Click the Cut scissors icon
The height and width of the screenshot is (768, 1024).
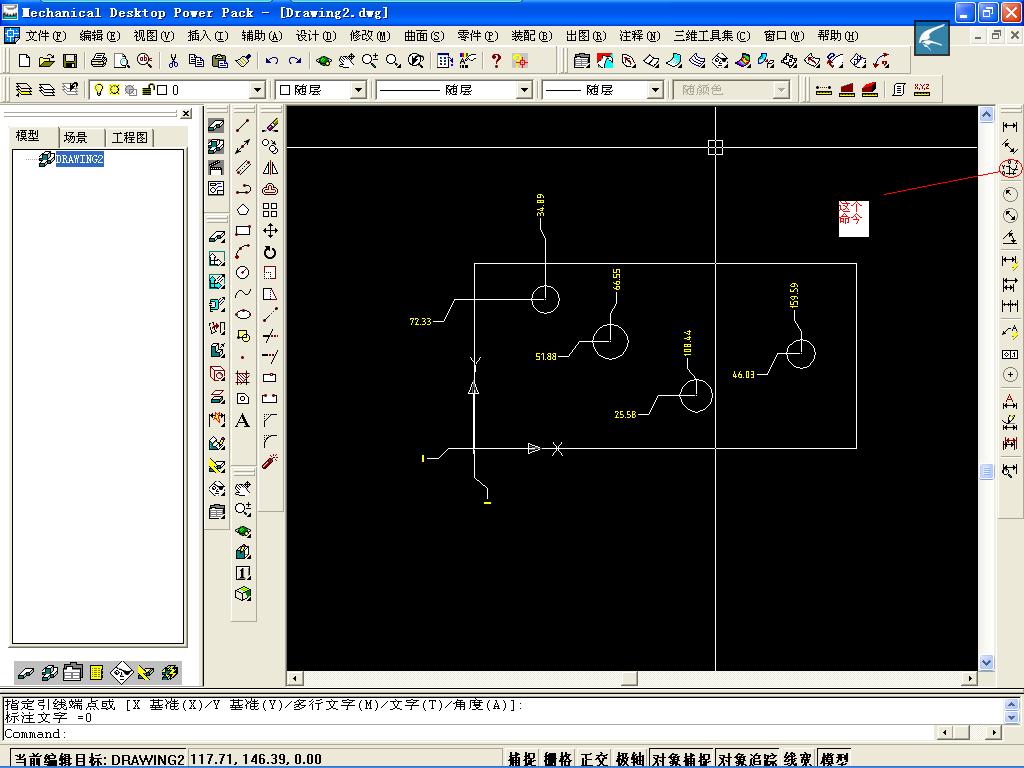click(x=173, y=61)
